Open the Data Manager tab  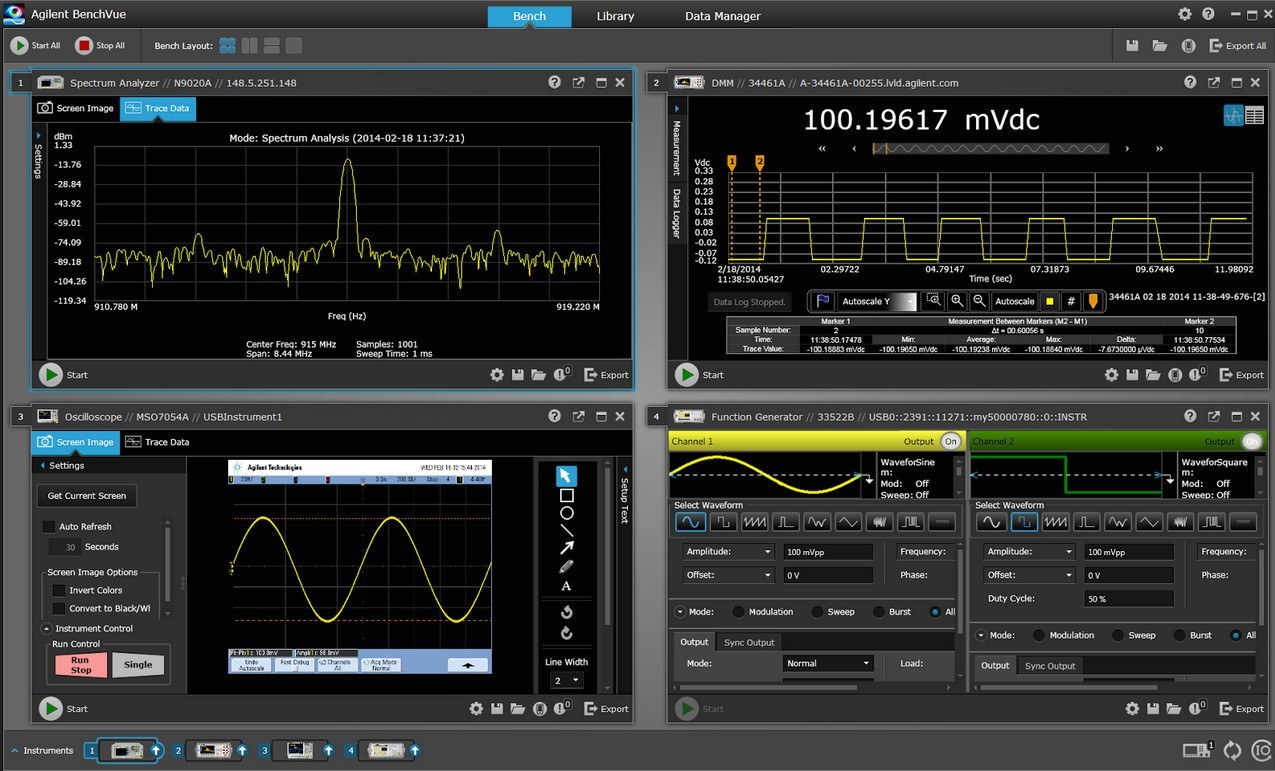(x=723, y=16)
